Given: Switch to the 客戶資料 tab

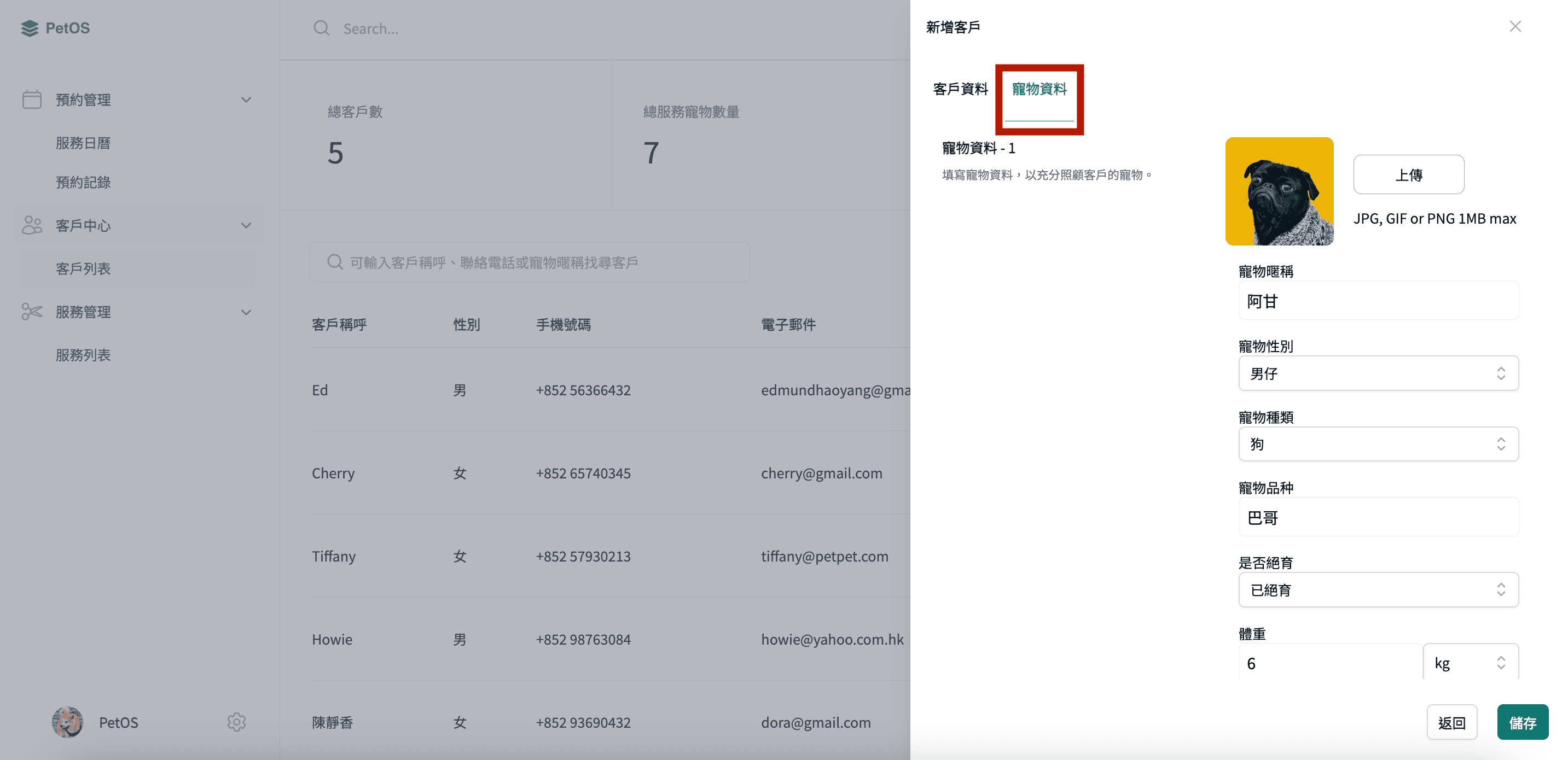Looking at the screenshot, I should (960, 89).
